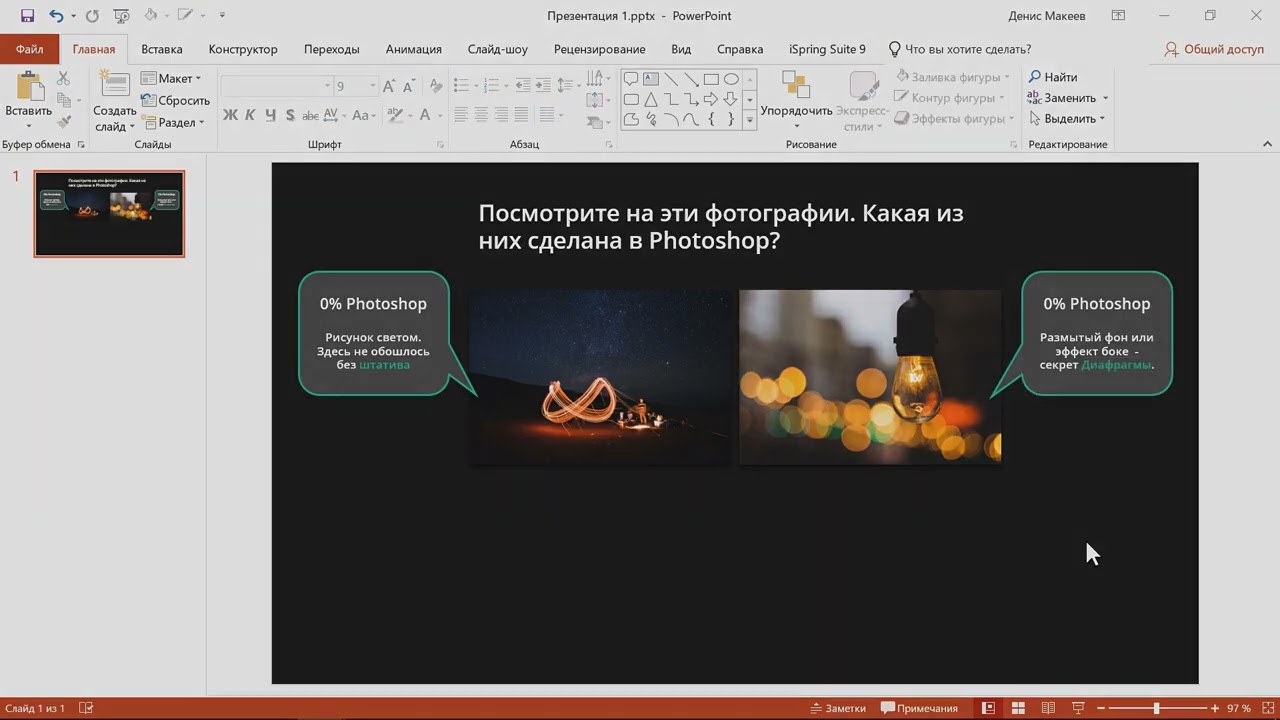Select the Format Painter brush icon
The width and height of the screenshot is (1280, 720).
point(63,122)
